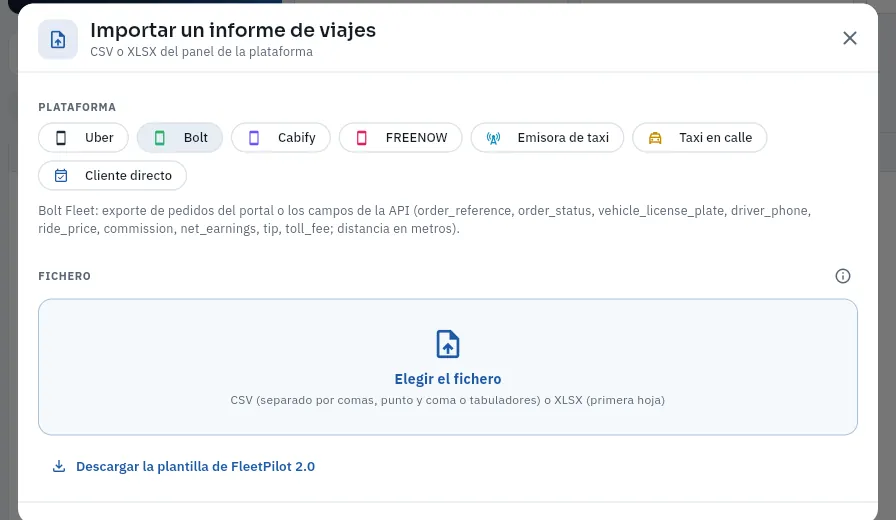Click the PLATAFORMA section label

point(77,107)
